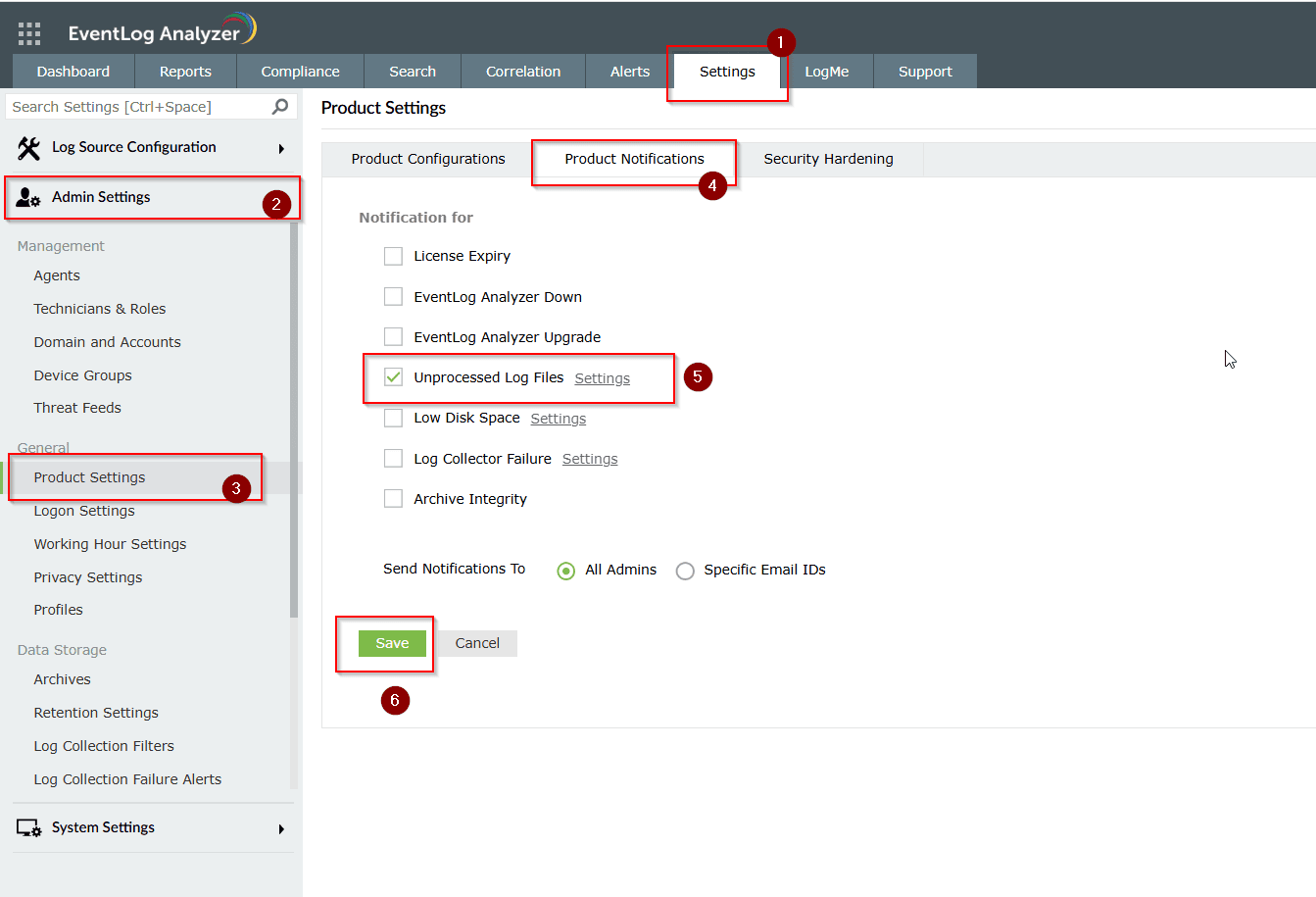Open Logon Settings
The height and width of the screenshot is (897, 1316).
tap(84, 511)
